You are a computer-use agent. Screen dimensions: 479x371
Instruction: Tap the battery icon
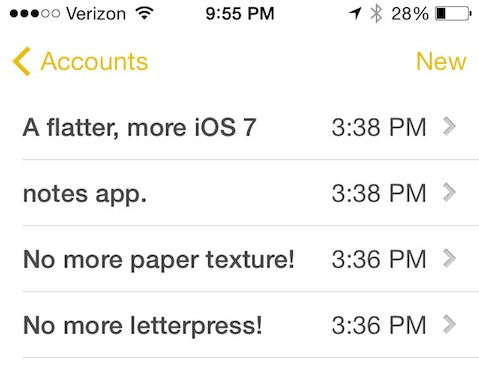[x=453, y=14]
